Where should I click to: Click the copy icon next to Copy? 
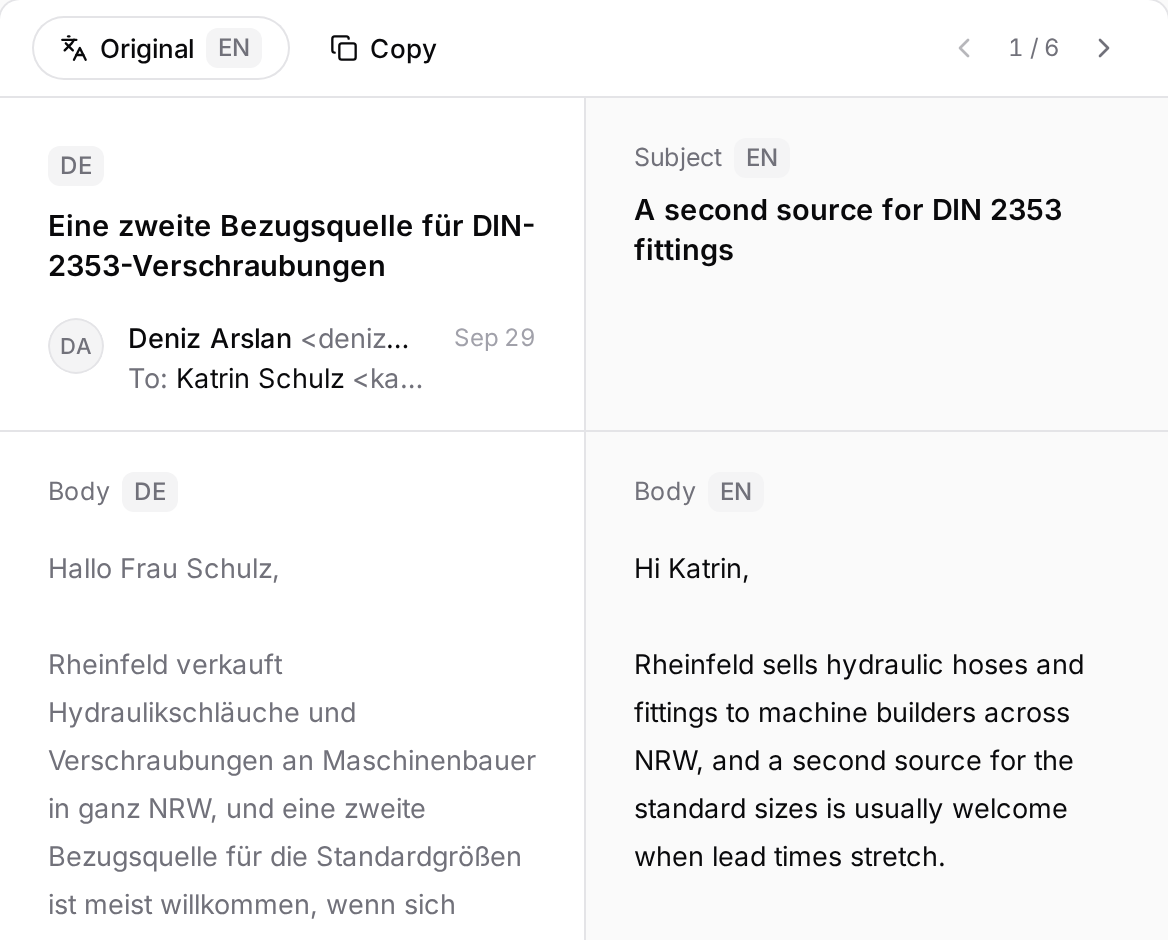click(x=343, y=48)
